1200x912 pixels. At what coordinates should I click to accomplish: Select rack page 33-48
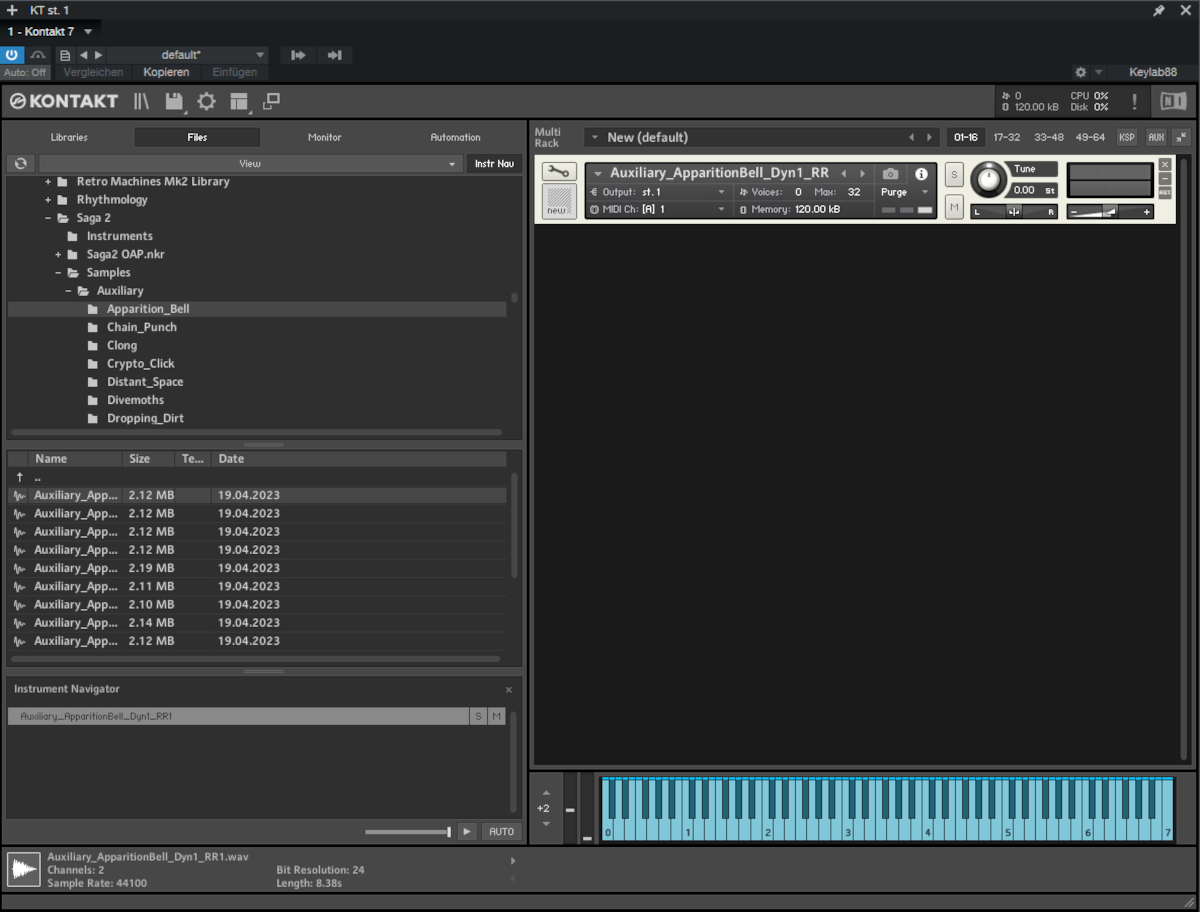(1049, 137)
